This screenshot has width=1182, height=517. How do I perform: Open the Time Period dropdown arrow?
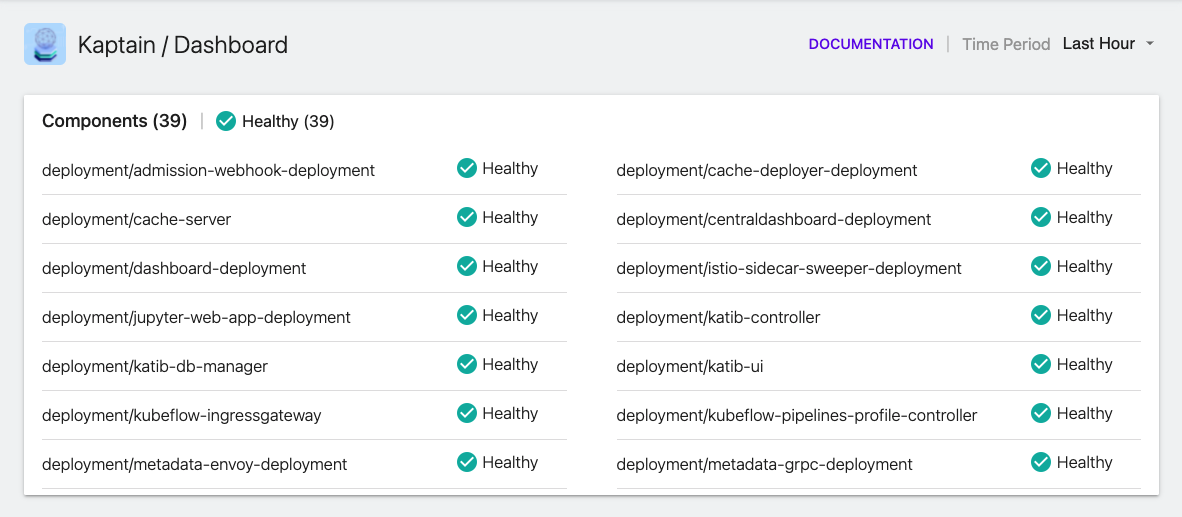click(x=1150, y=44)
